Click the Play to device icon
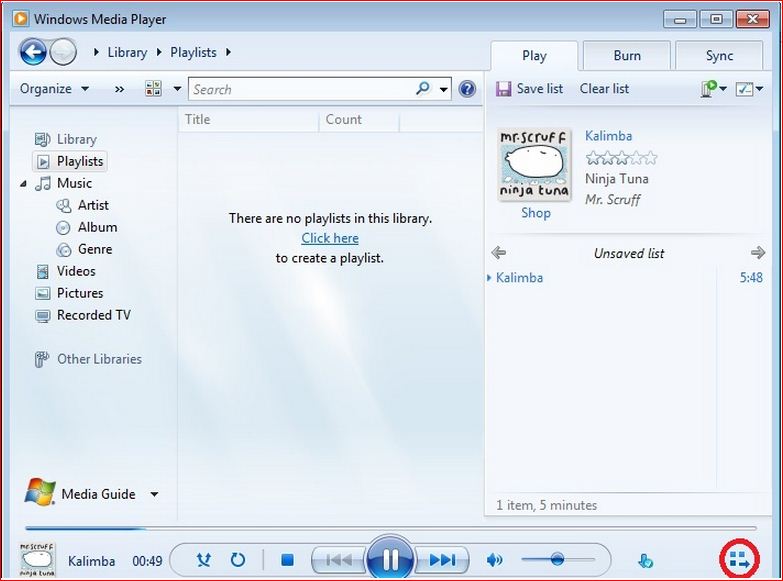783x581 pixels. [645, 561]
